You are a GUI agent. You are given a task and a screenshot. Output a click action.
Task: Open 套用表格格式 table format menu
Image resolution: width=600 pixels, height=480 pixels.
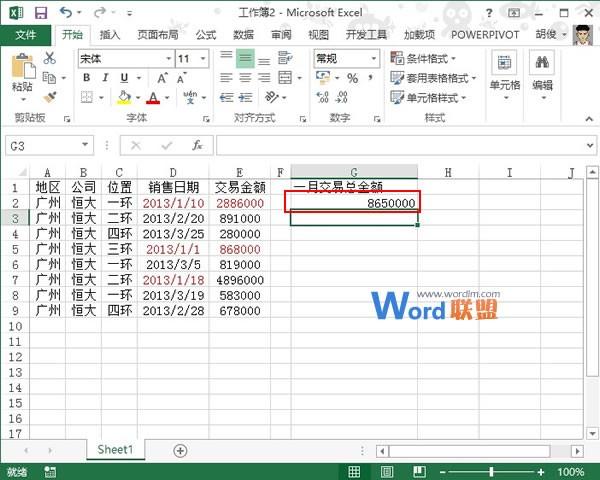click(x=433, y=78)
